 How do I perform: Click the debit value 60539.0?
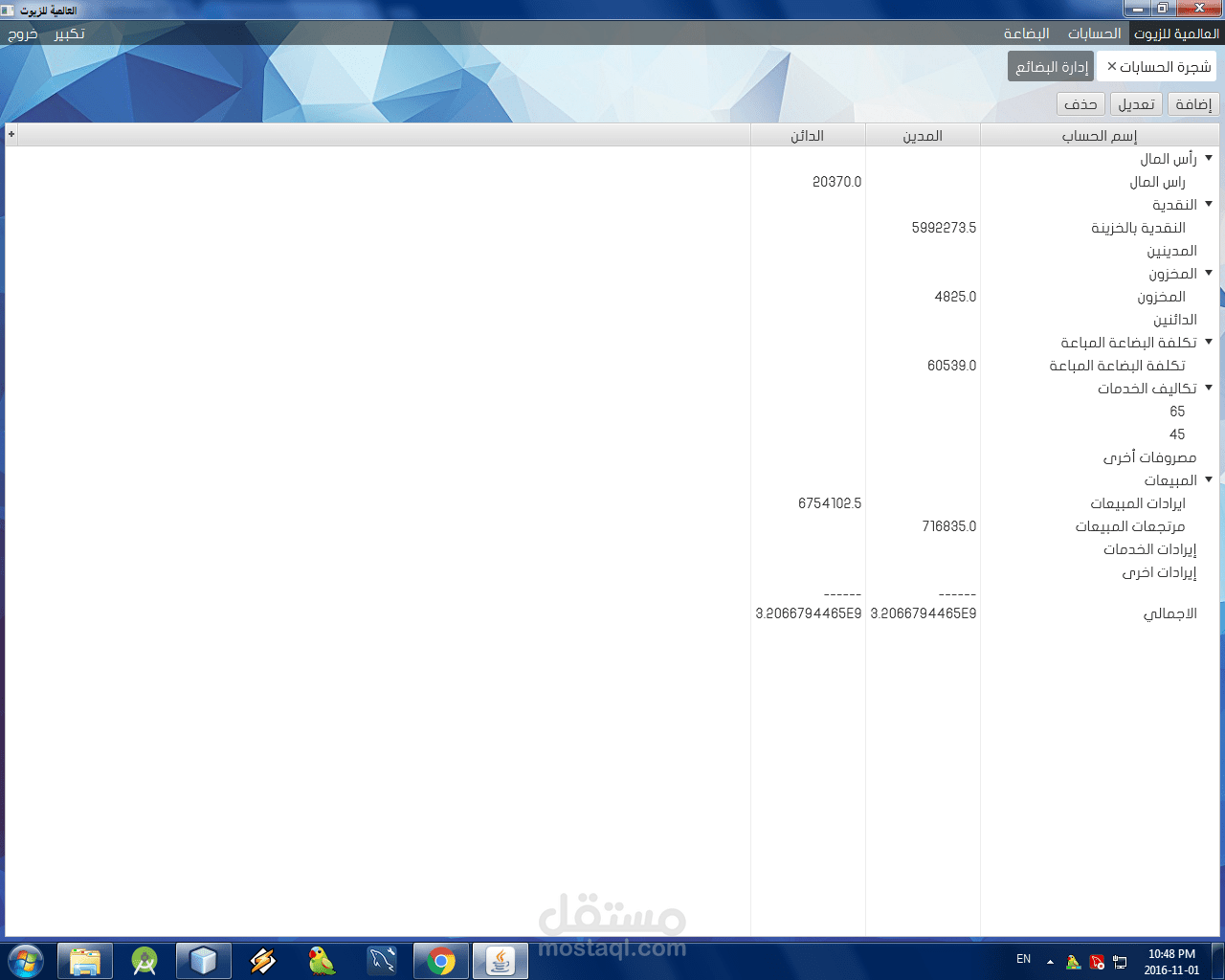point(951,366)
